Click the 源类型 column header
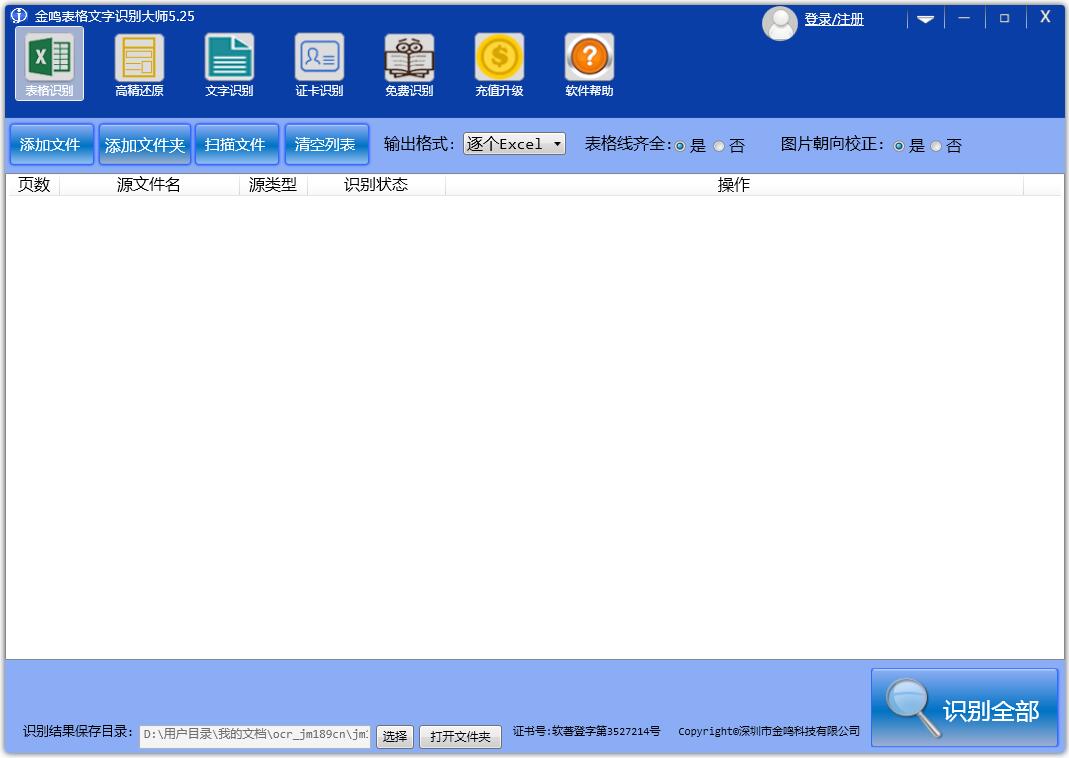Viewport: 1069px width, 758px height. point(273,185)
